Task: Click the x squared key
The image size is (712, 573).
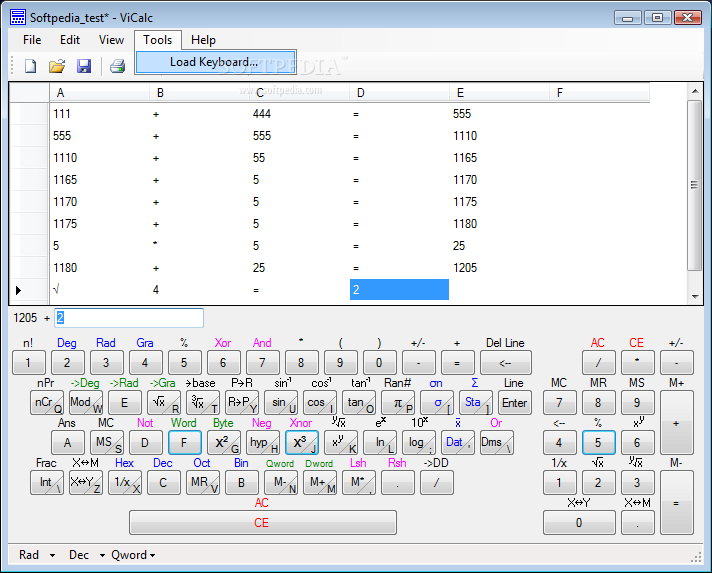Action: click(224, 443)
